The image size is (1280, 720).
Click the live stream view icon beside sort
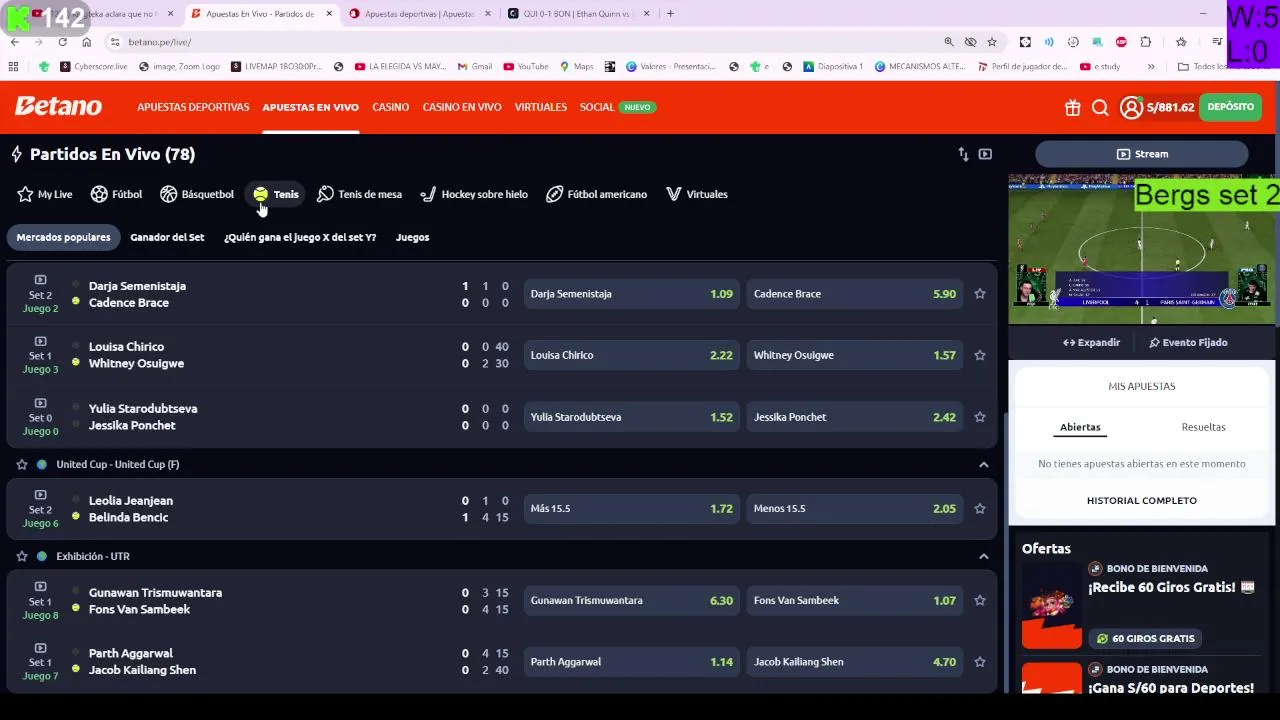[985, 154]
